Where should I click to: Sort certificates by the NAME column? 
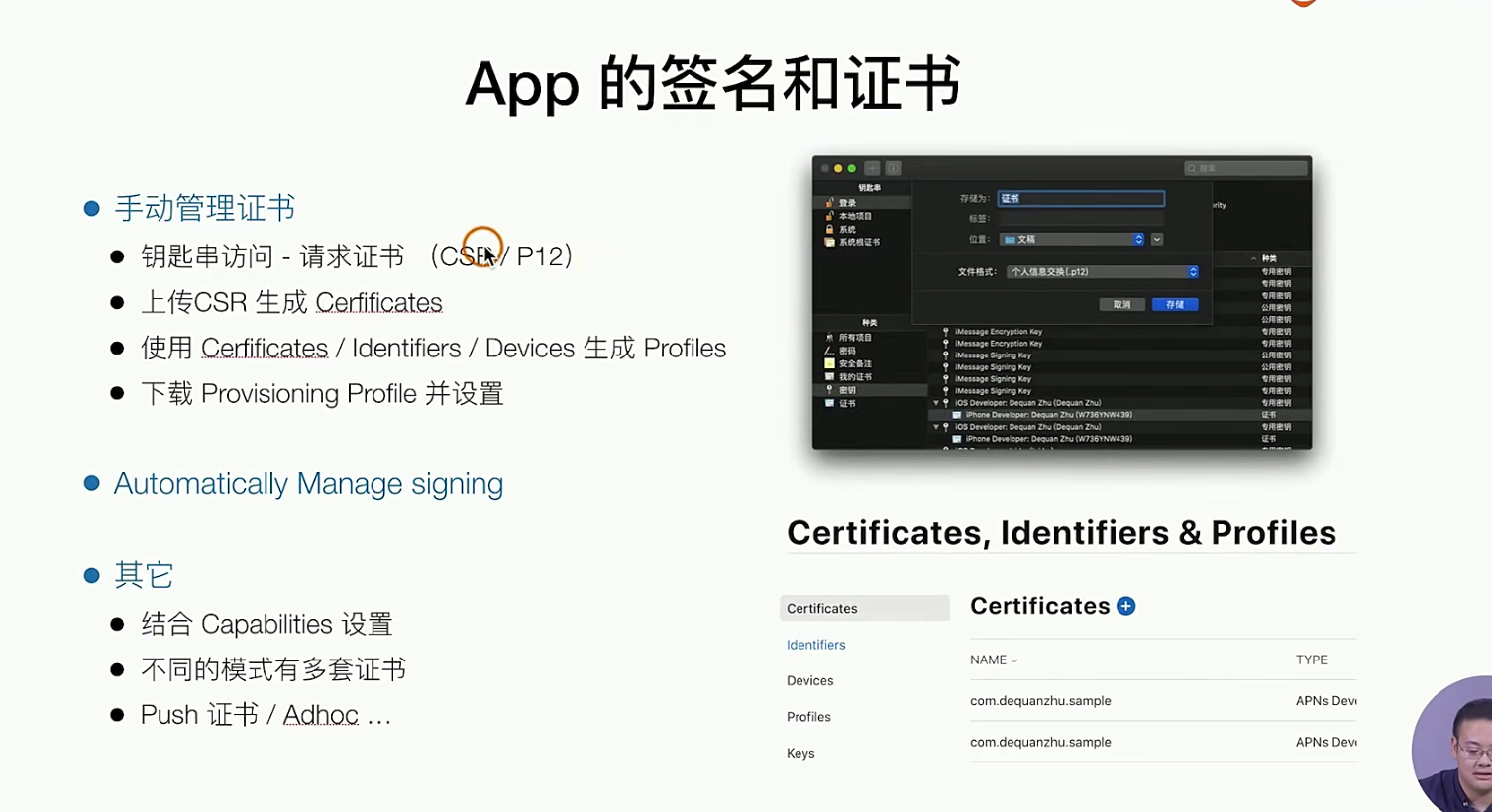tap(994, 660)
